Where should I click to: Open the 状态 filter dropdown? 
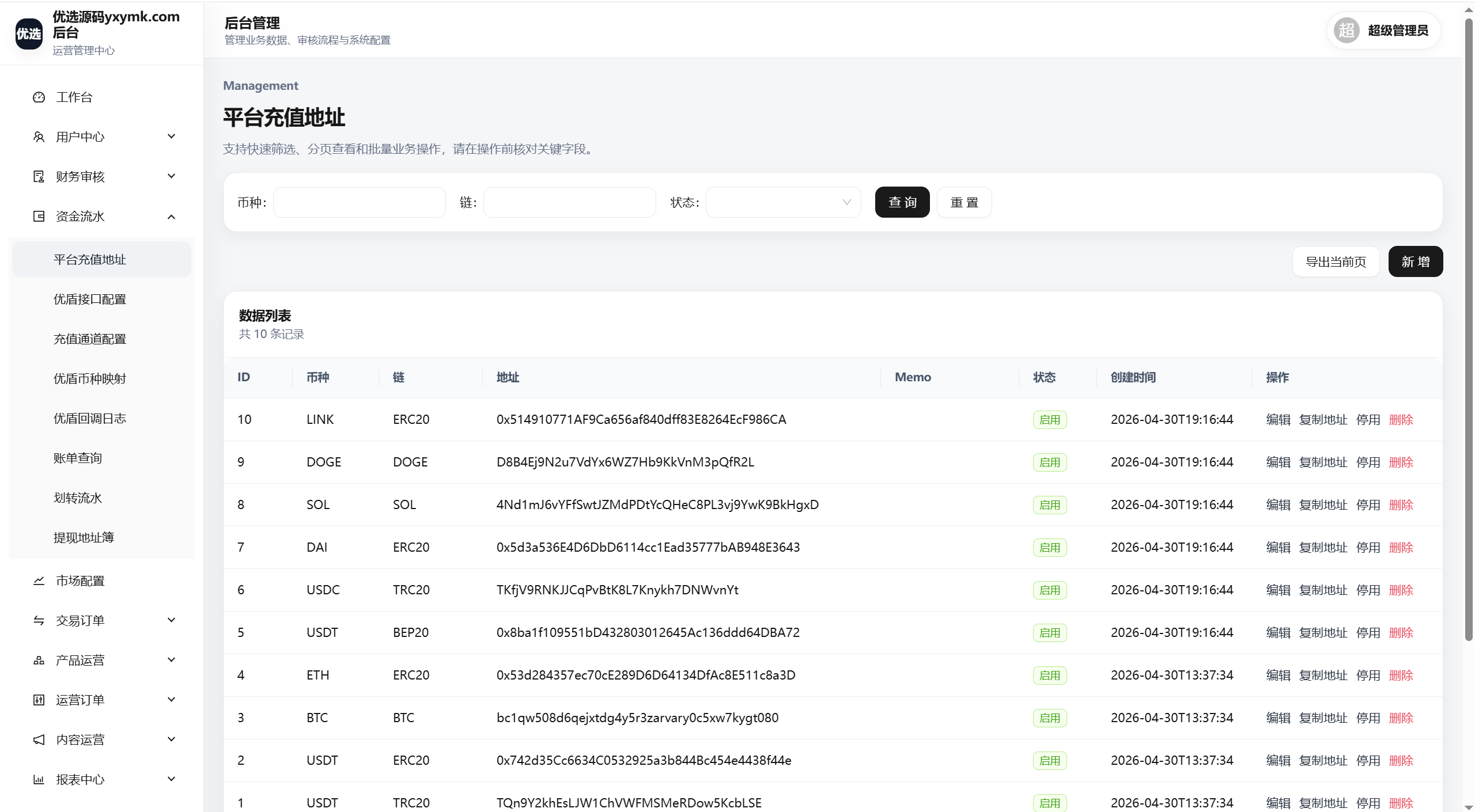pos(784,202)
